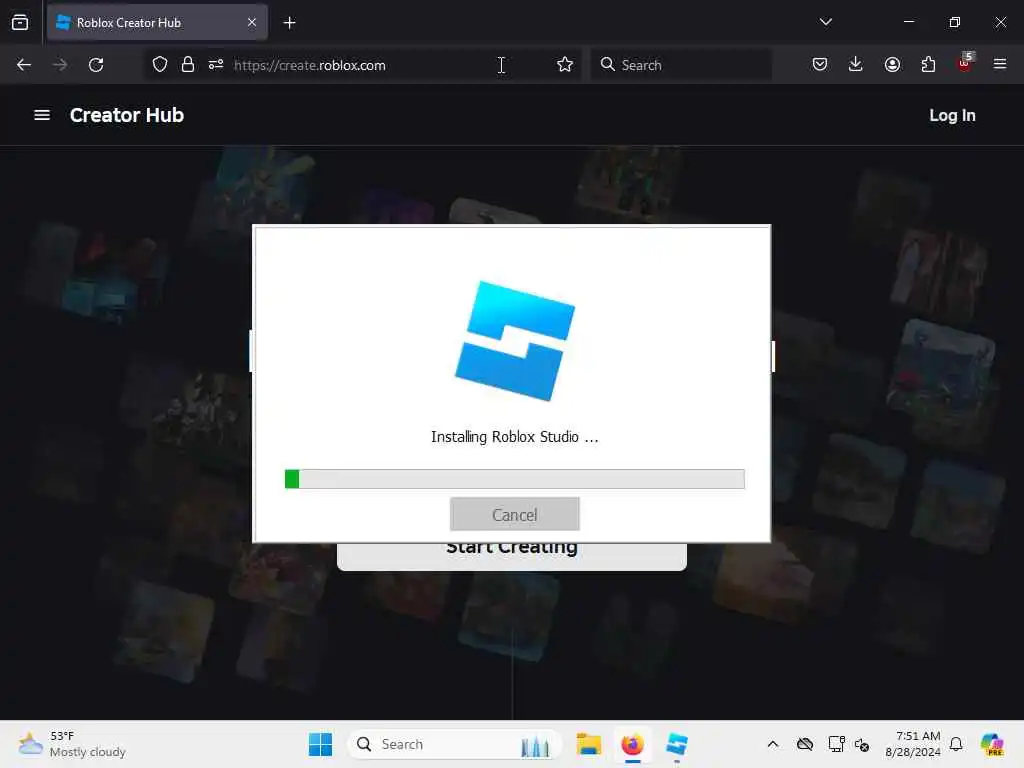
Task: Open the weather widget
Action: pyautogui.click(x=72, y=744)
